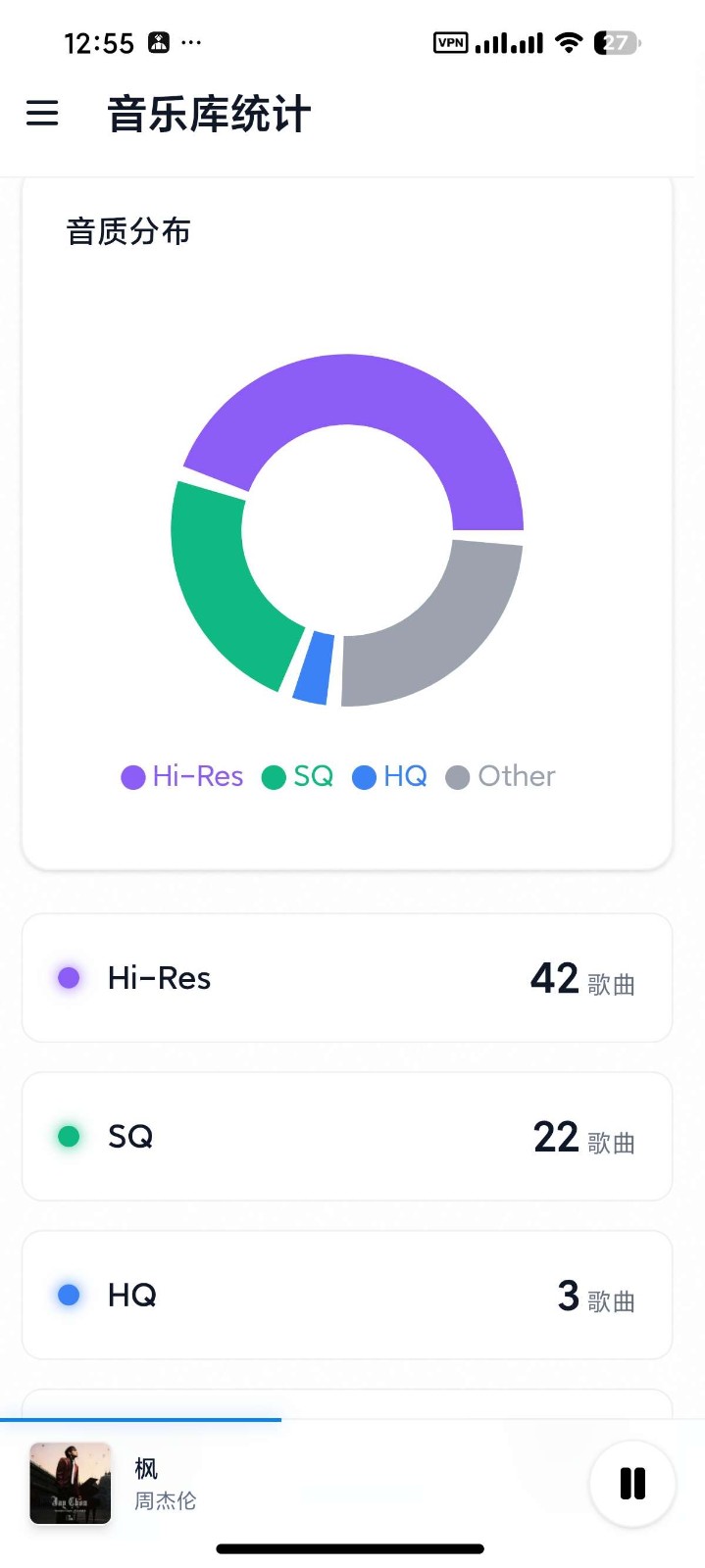Open the SQ 22 songs row
This screenshot has height=1568, width=705.
click(x=347, y=1137)
